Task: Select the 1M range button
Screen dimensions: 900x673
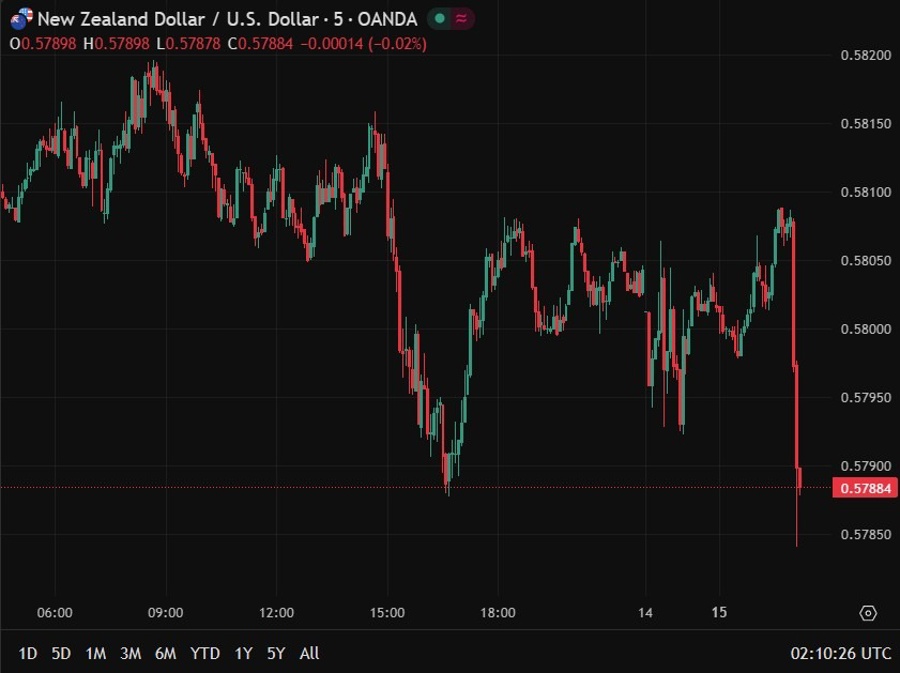Action: [96, 653]
